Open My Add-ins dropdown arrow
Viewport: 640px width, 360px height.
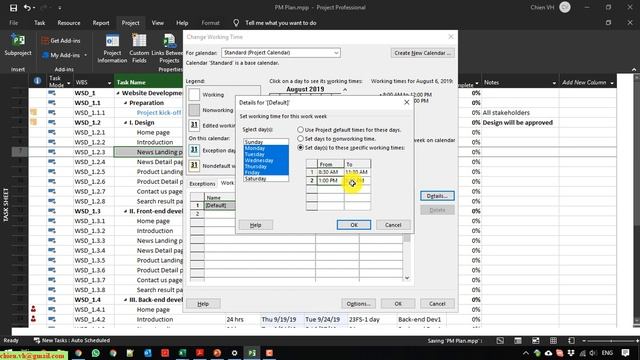tap(85, 55)
